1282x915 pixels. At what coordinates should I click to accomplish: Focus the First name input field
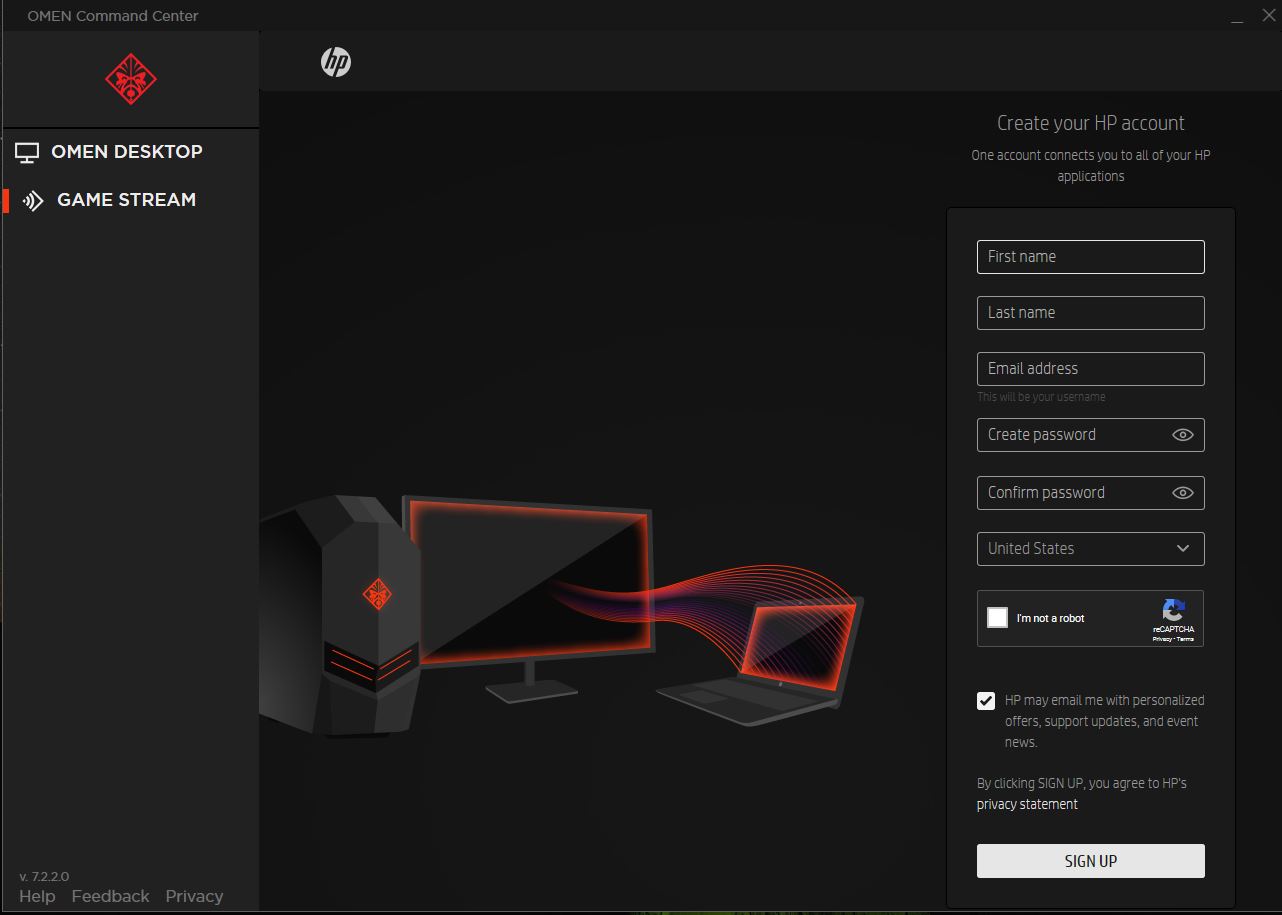tap(1090, 257)
